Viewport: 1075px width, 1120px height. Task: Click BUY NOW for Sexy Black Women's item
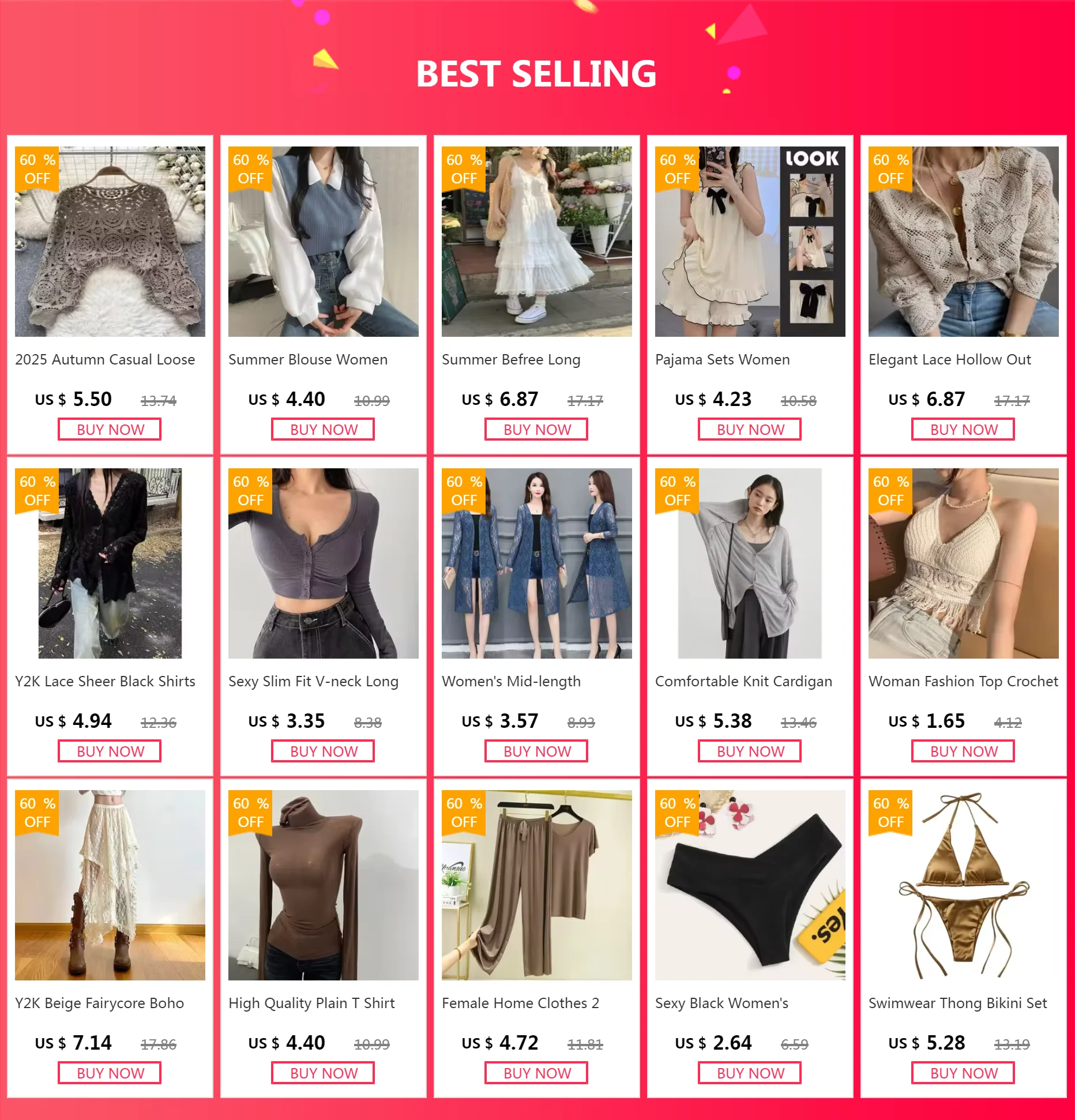point(750,1073)
